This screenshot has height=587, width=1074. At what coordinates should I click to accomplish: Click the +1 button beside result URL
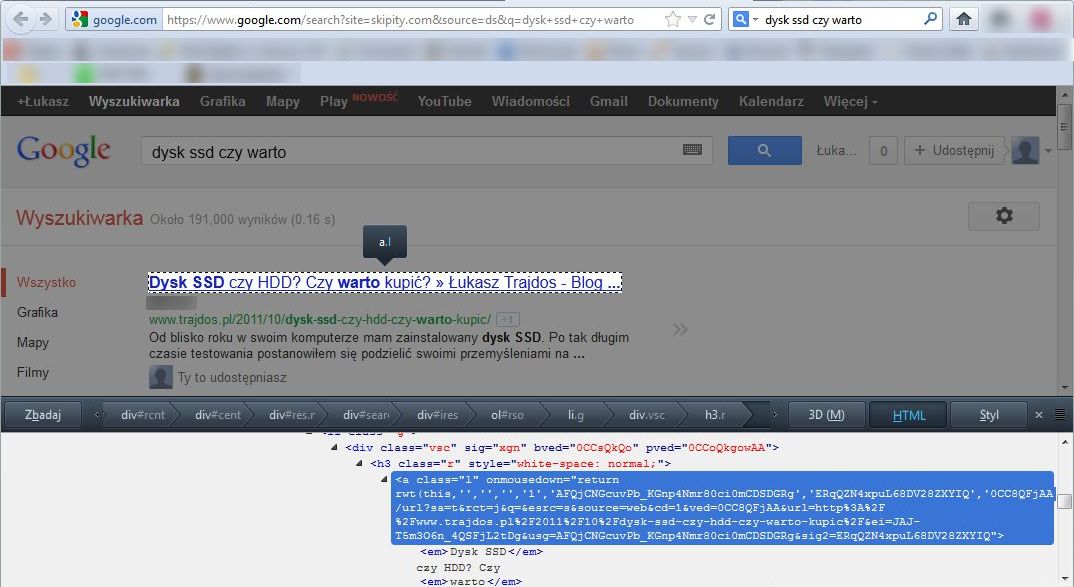(x=508, y=320)
